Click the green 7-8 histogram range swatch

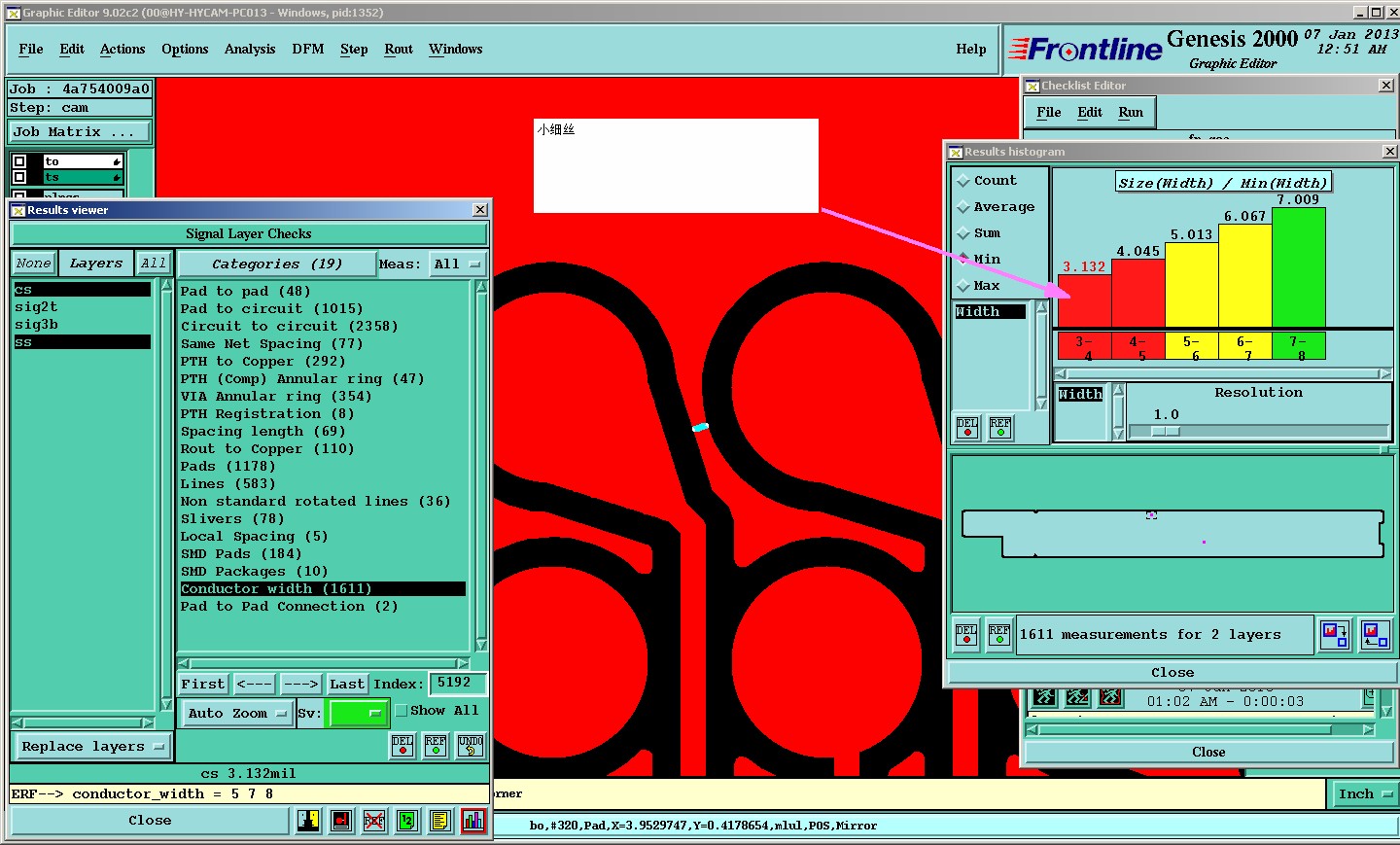(x=1299, y=346)
